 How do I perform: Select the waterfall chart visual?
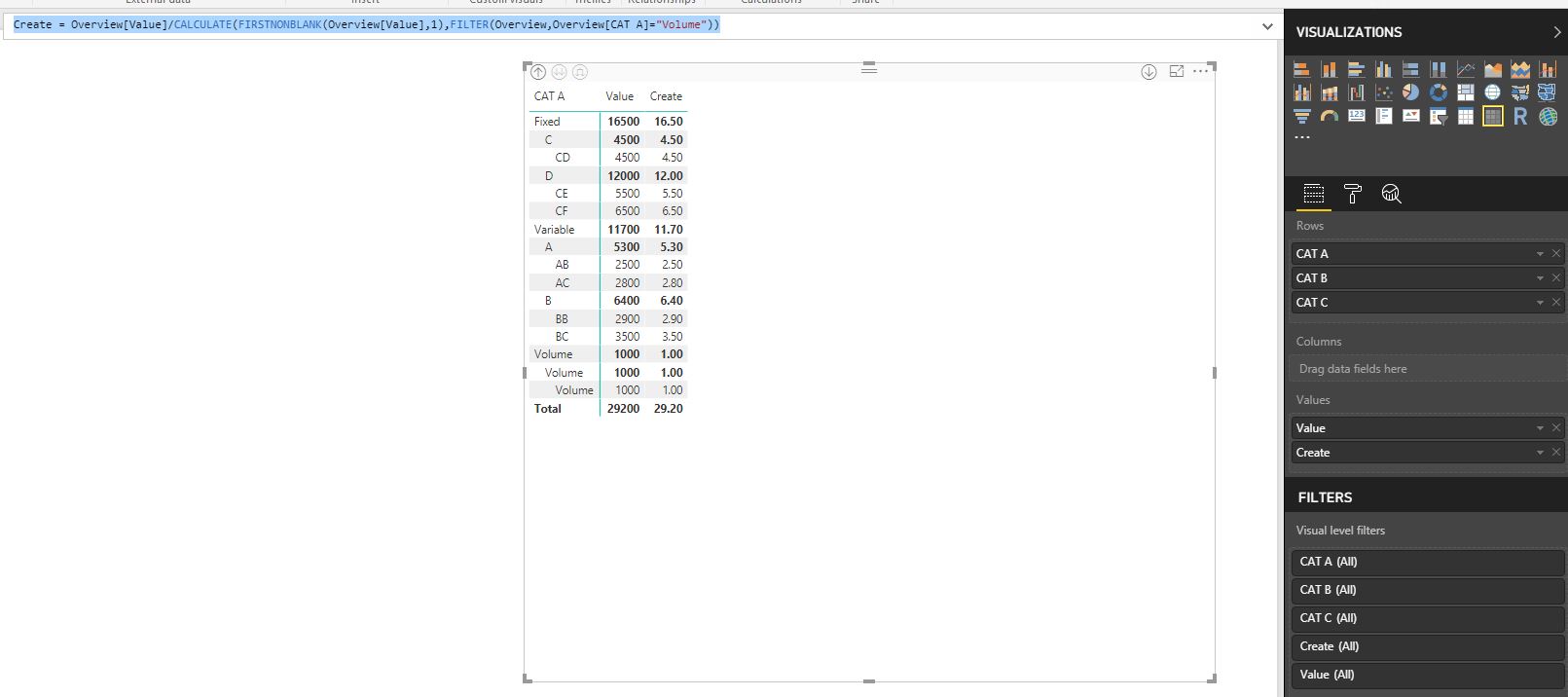point(1357,92)
